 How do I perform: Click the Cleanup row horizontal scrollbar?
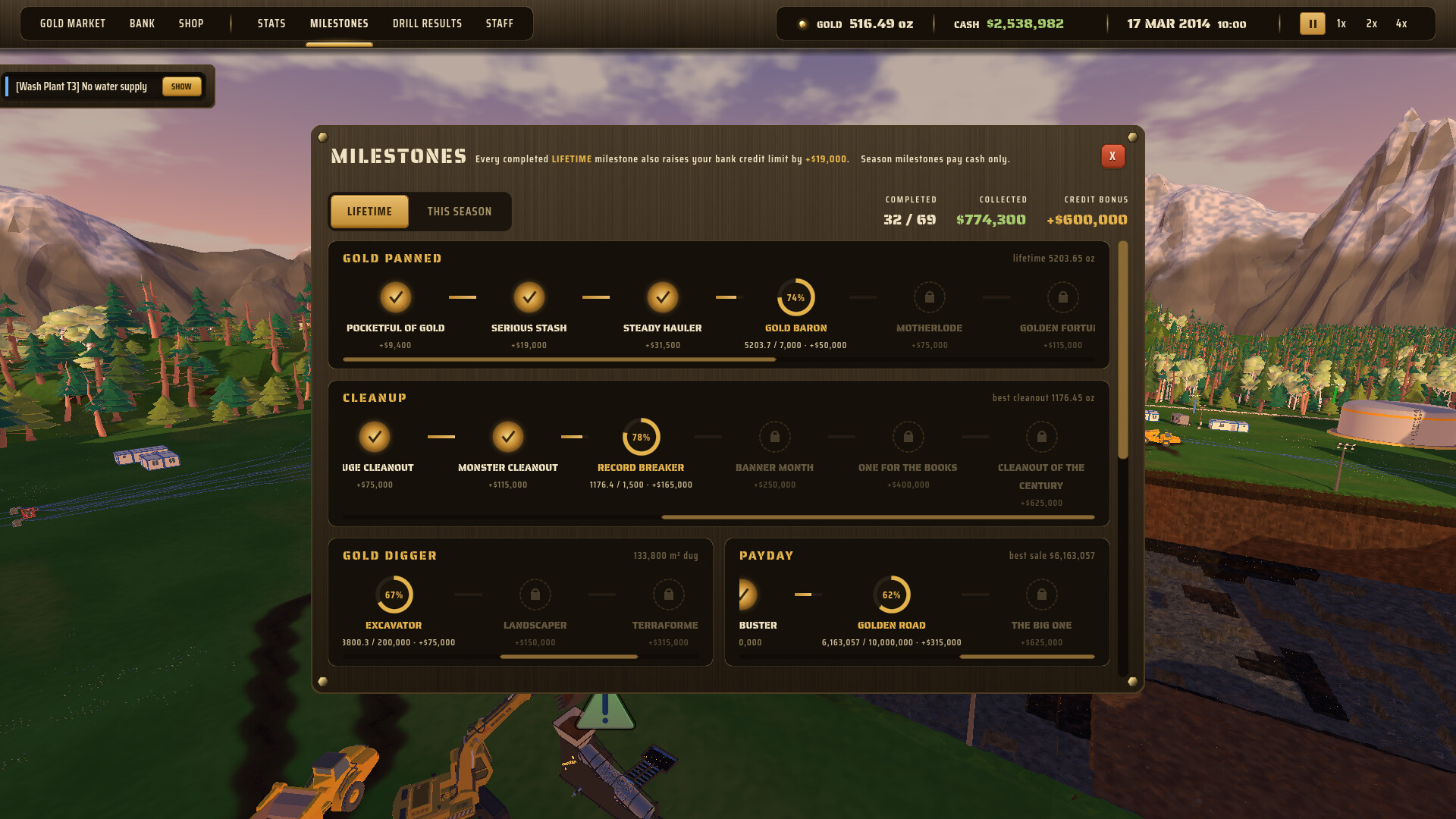[877, 517]
